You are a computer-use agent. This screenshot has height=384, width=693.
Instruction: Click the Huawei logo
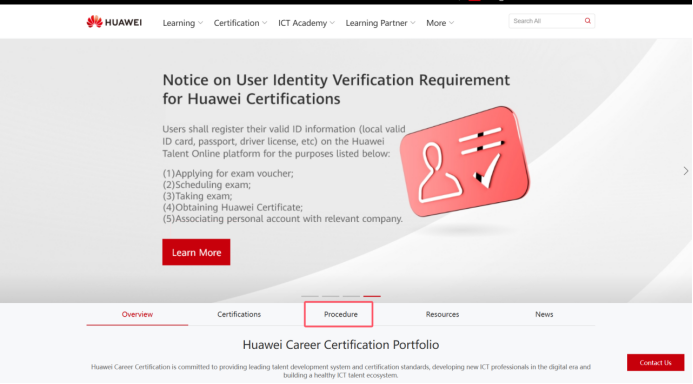click(x=114, y=22)
